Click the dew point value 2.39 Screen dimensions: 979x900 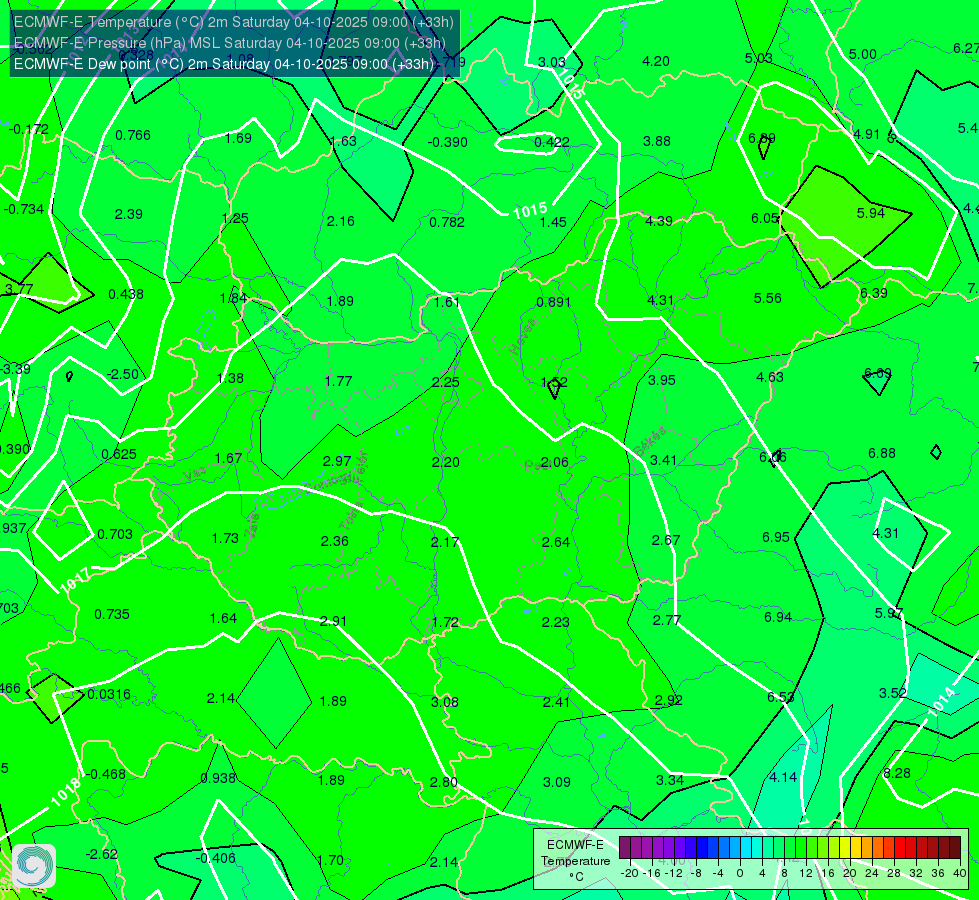[129, 214]
